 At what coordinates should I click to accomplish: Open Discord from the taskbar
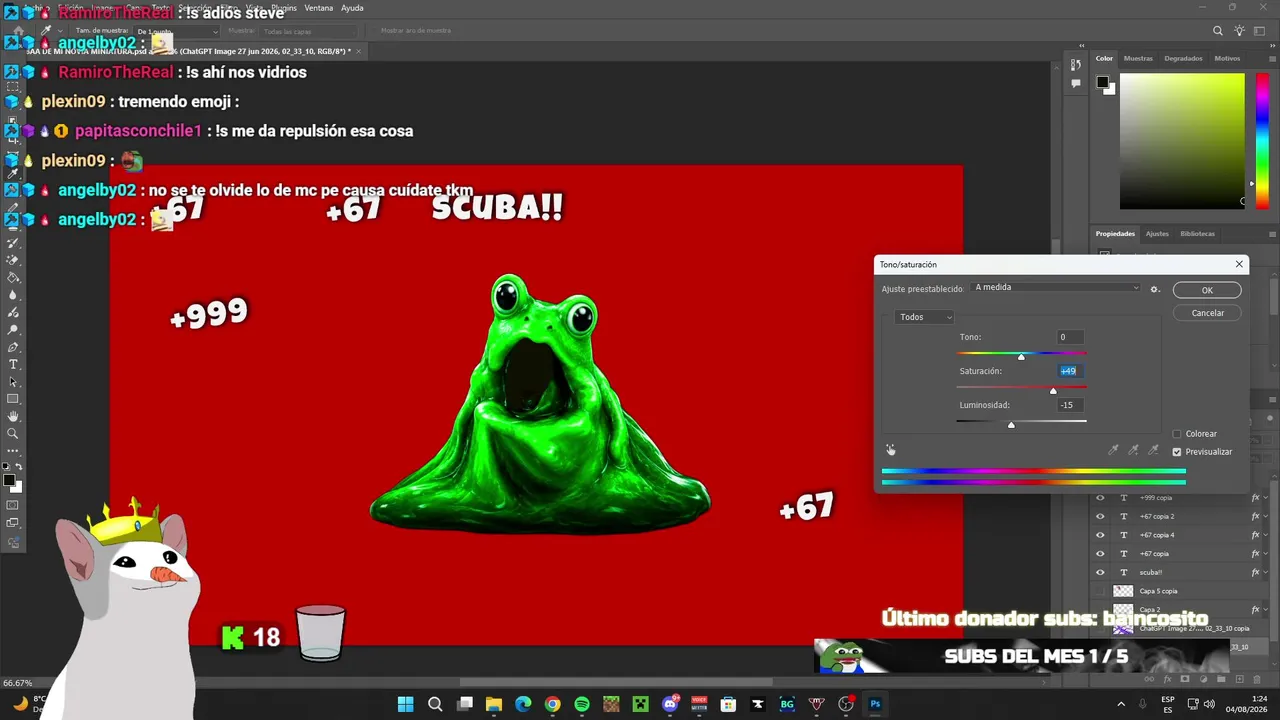coord(670,704)
